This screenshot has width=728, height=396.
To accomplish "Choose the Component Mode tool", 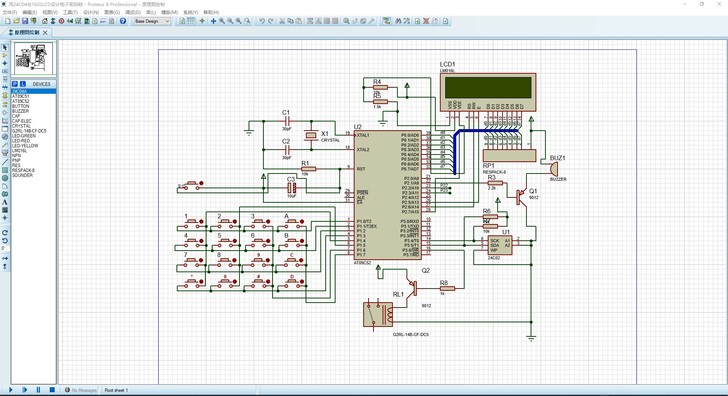I will click(x=5, y=55).
